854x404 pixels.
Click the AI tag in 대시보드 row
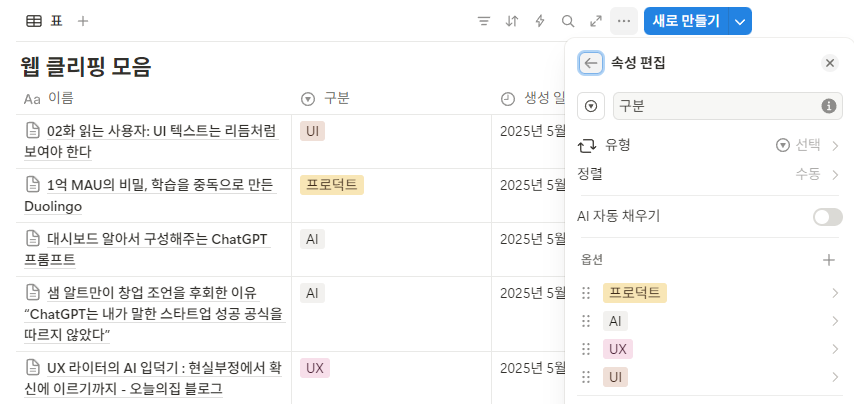click(312, 239)
